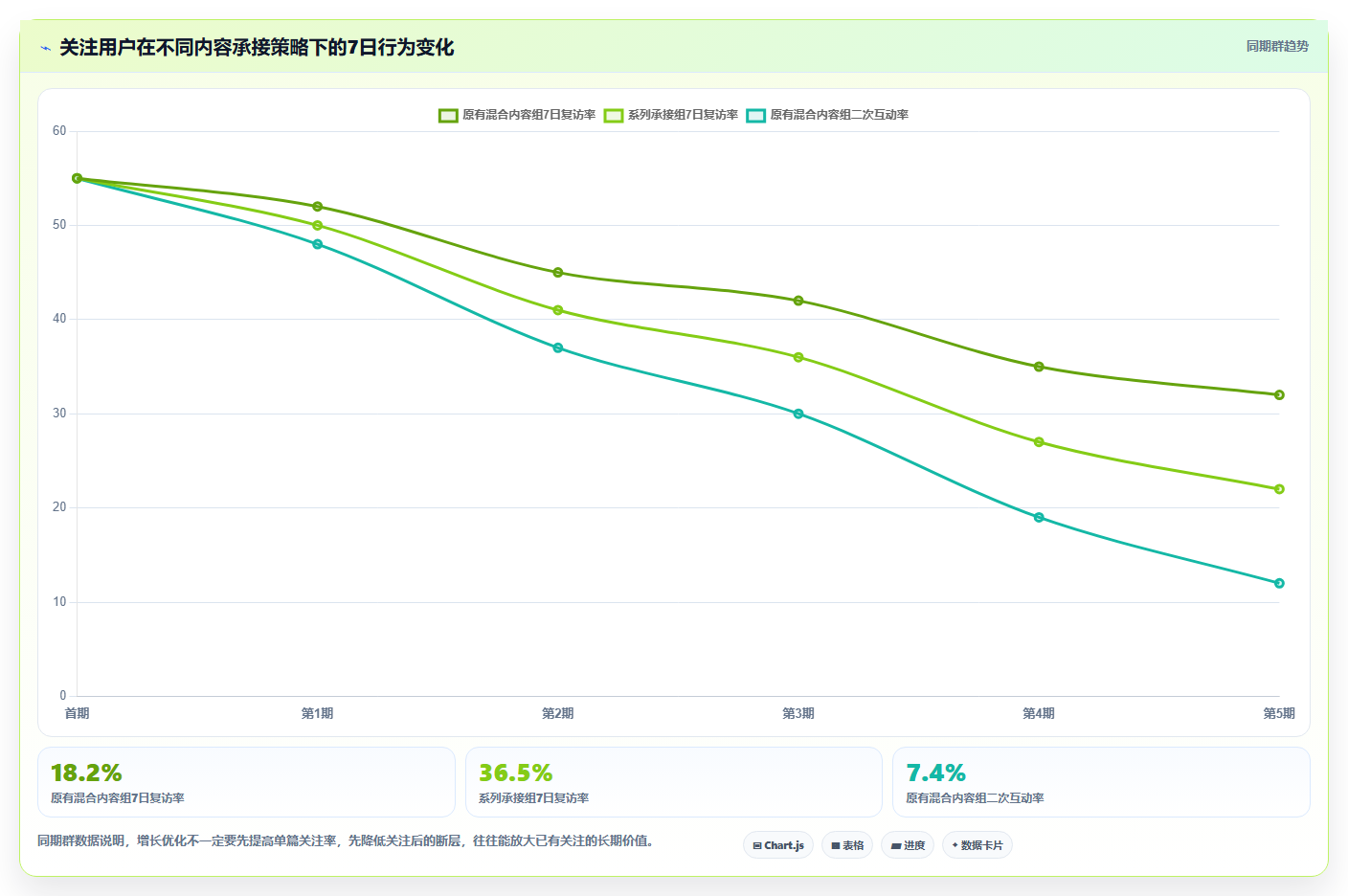Click the 第1期 x-axis label

coord(318,713)
